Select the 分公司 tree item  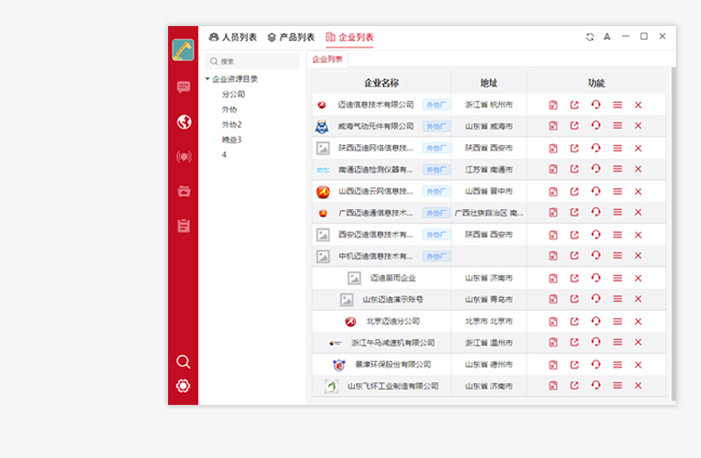click(233, 94)
